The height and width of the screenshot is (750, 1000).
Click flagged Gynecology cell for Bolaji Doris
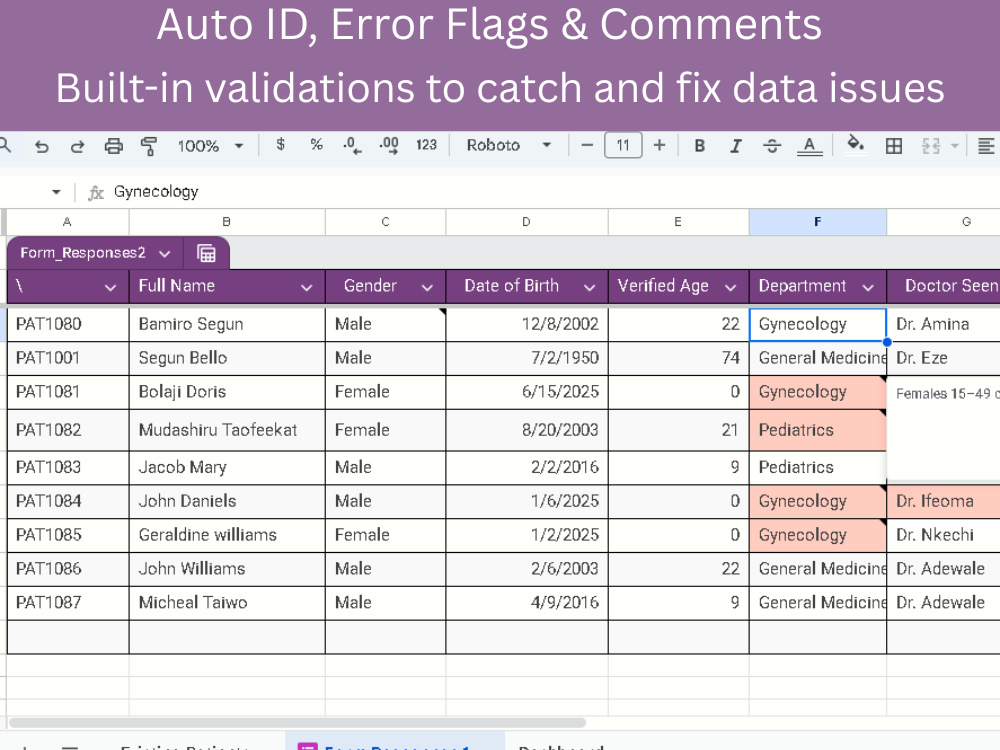[818, 392]
